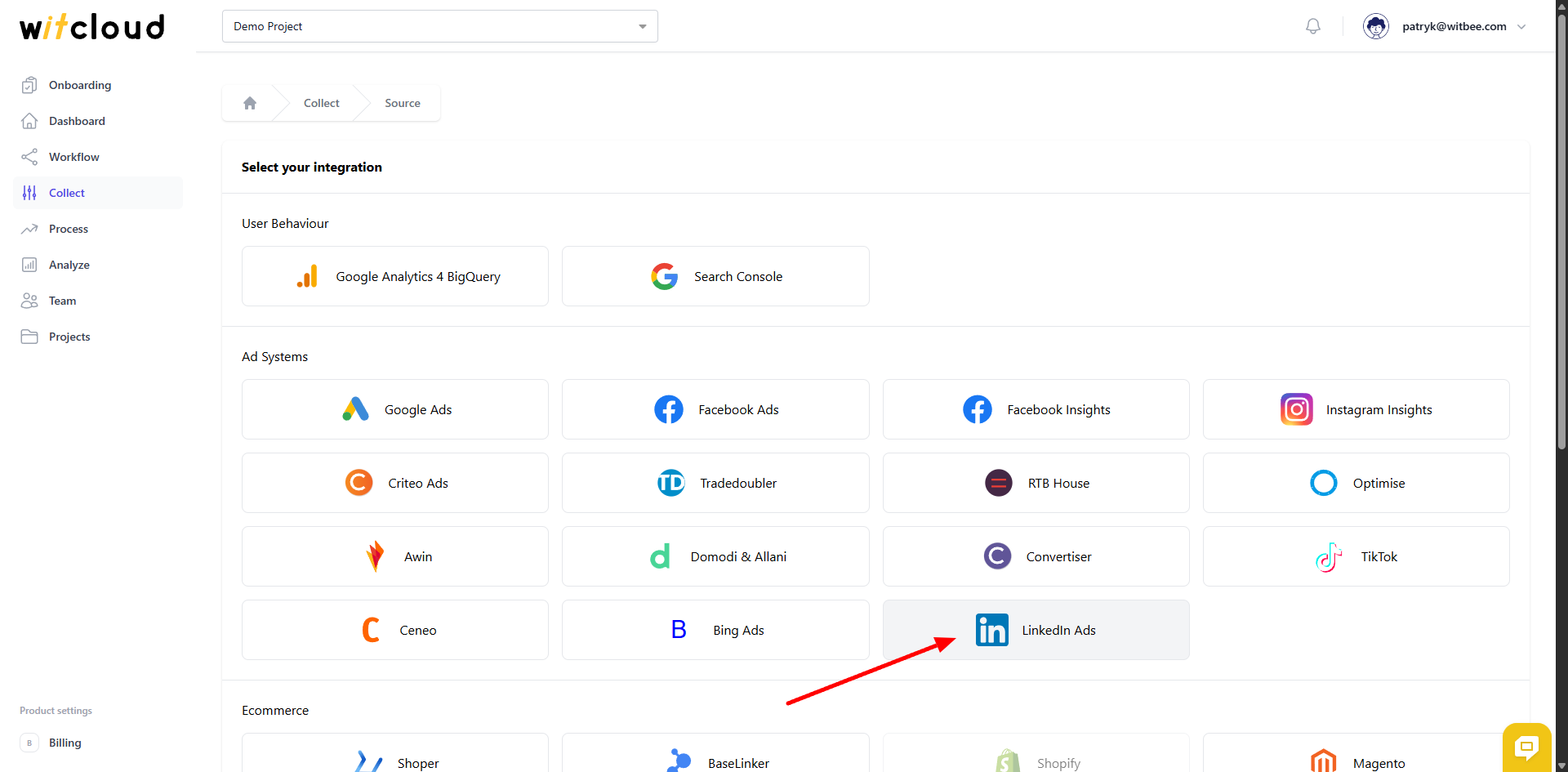The image size is (1568, 772).
Task: Select the Bing Ads integration
Action: coord(715,630)
